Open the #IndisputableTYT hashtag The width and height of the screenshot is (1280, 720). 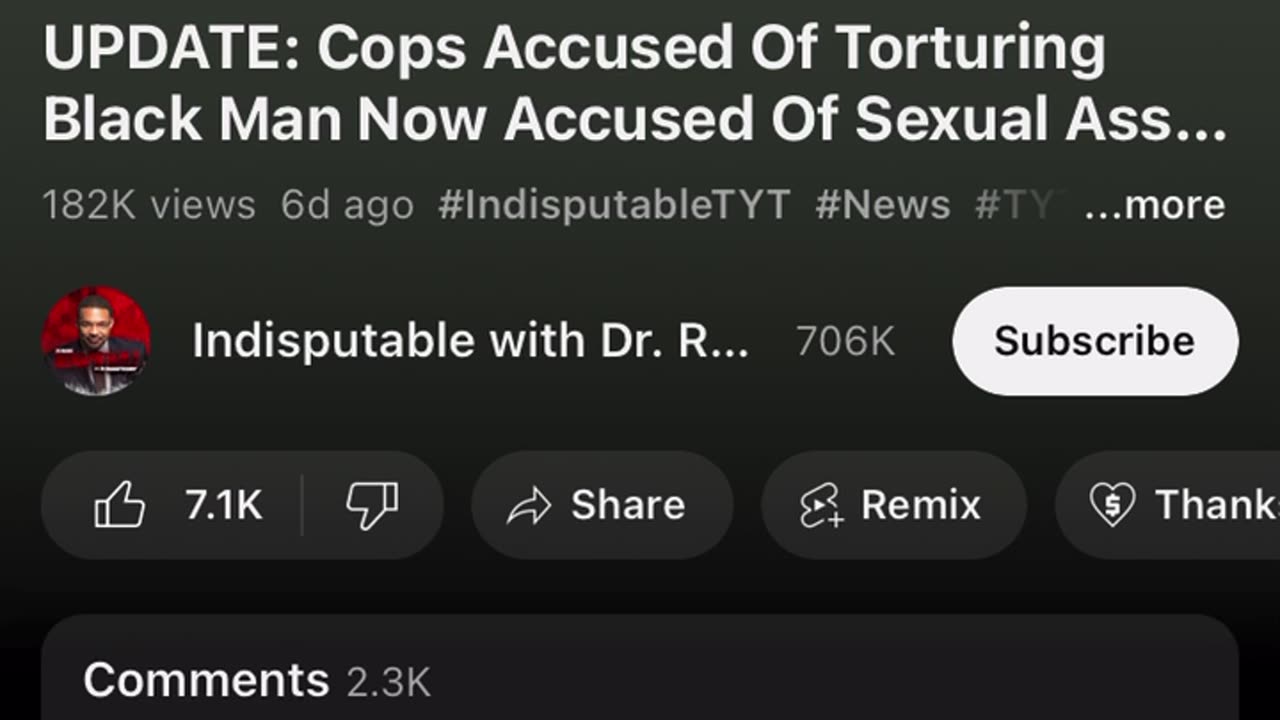pyautogui.click(x=614, y=205)
